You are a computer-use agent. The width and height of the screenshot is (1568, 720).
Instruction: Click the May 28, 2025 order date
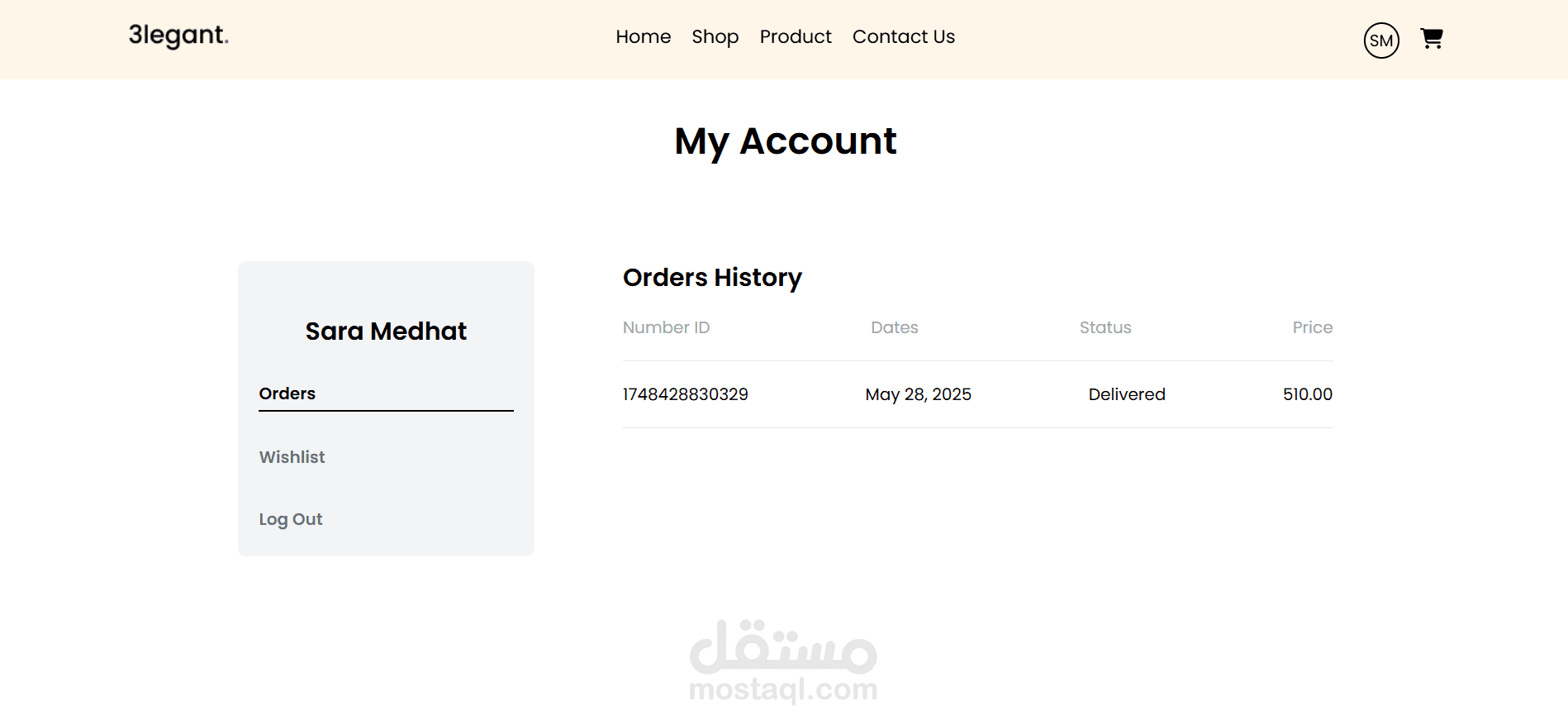(918, 394)
